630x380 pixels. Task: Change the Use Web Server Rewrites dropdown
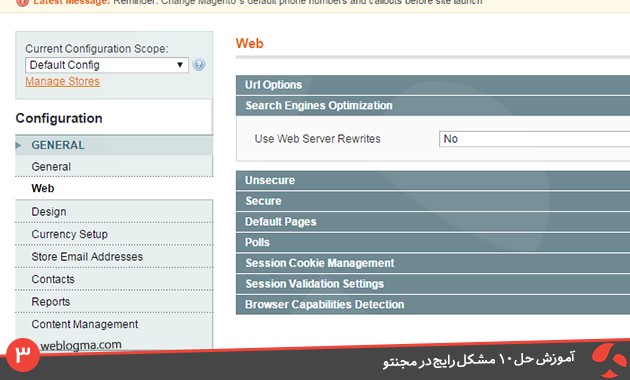[534, 139]
